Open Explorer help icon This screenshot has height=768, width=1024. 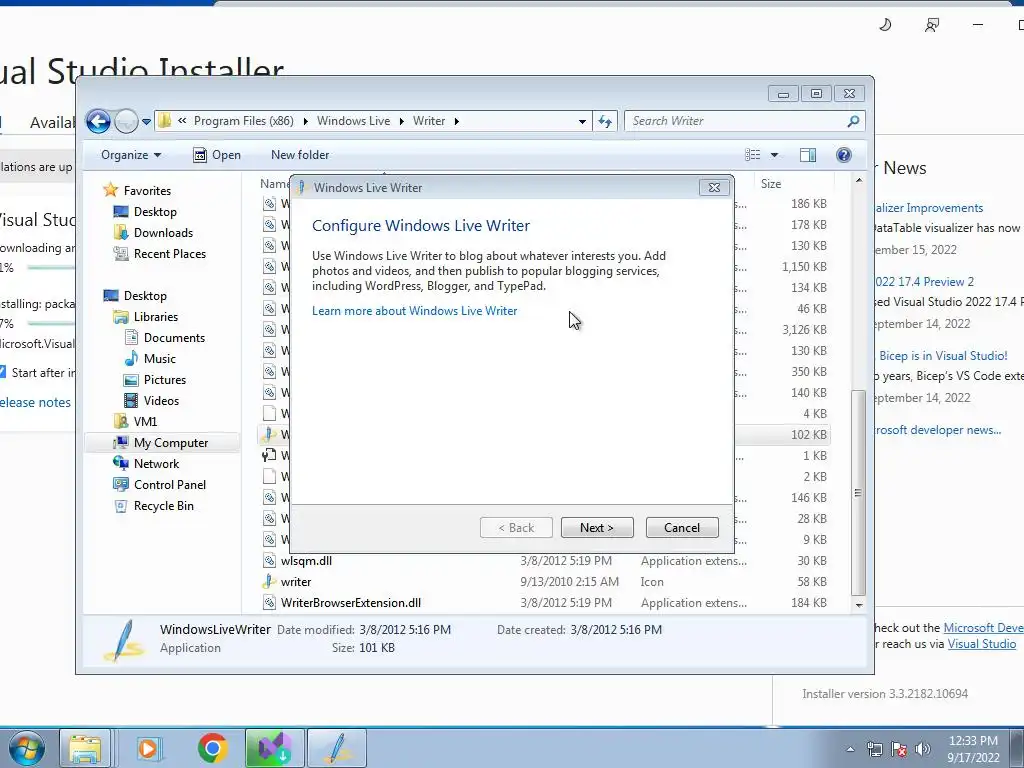click(843, 155)
